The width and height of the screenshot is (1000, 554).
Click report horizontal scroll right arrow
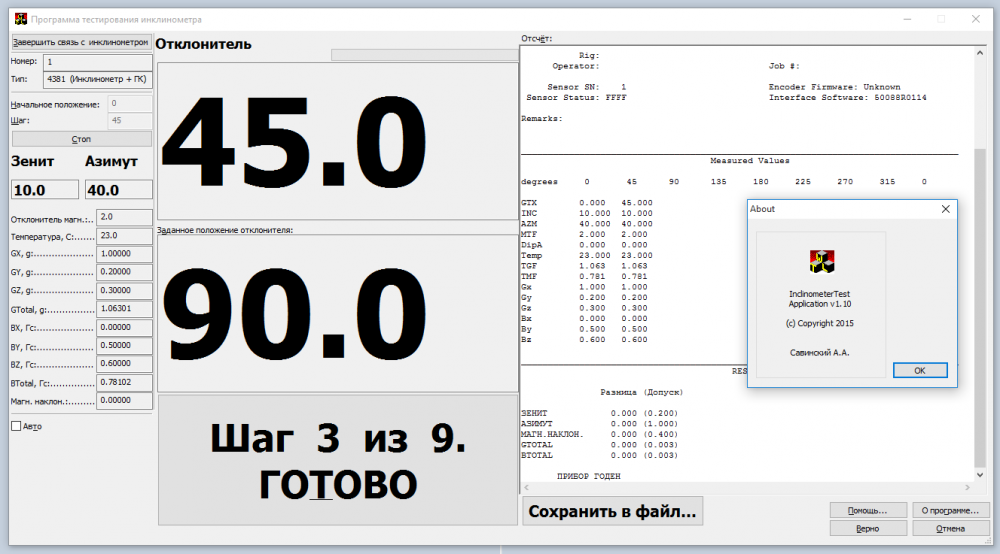(x=967, y=488)
